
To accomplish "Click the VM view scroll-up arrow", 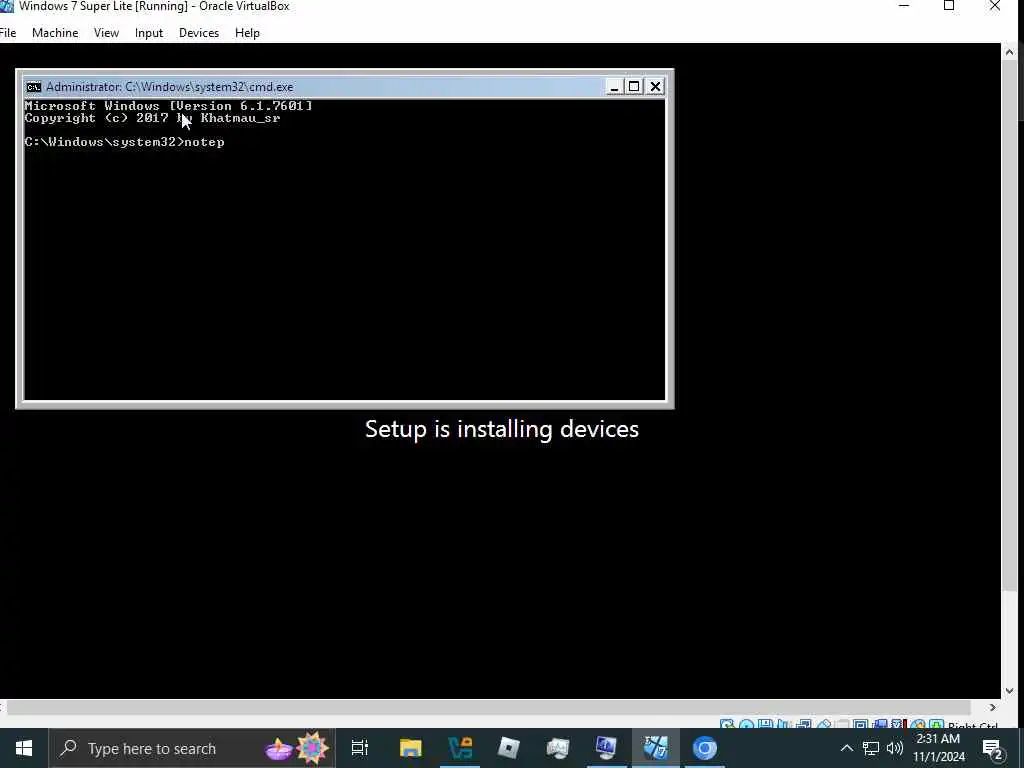I will coord(1010,52).
